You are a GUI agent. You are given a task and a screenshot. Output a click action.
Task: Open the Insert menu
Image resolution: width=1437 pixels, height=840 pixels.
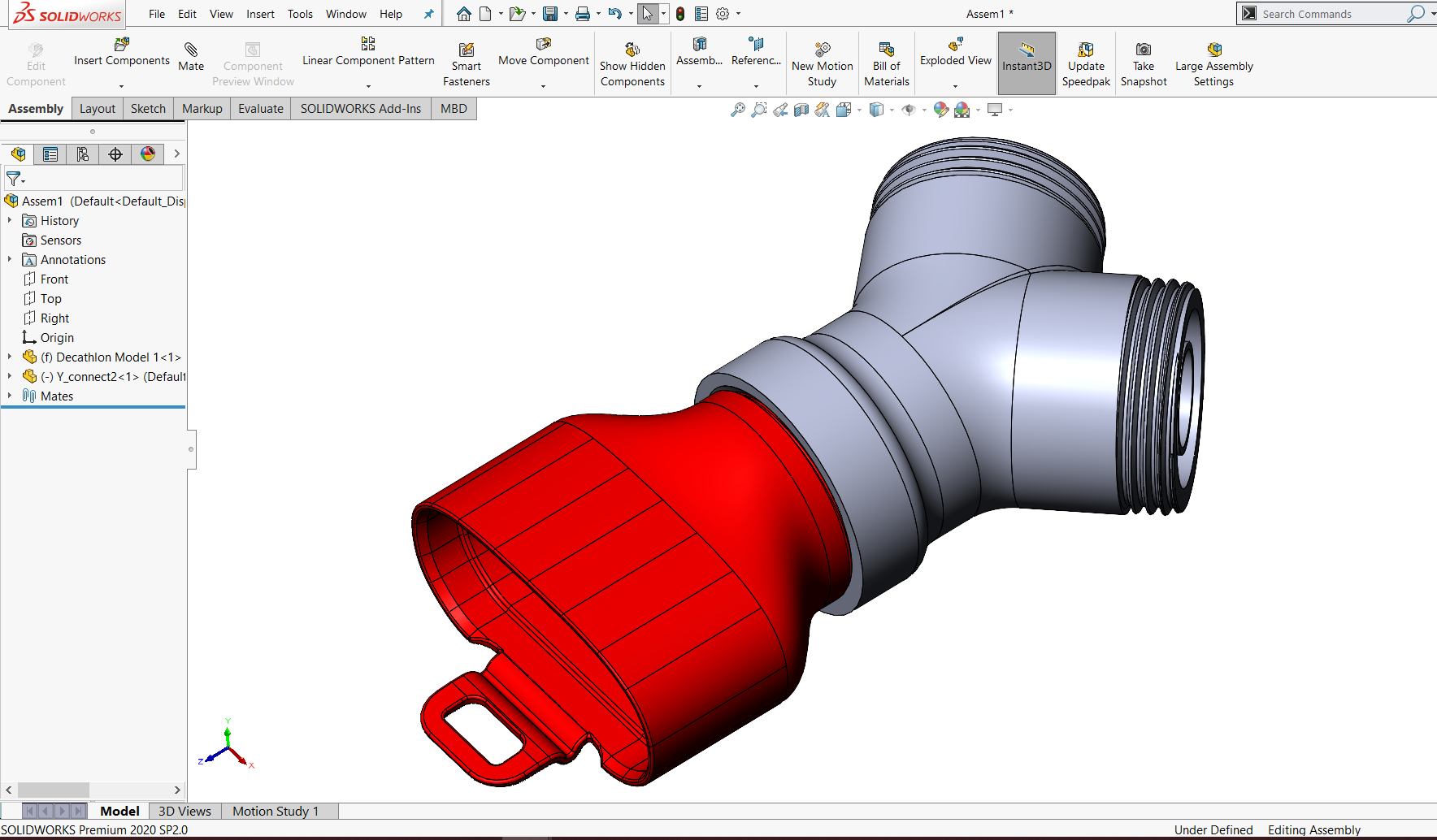tap(260, 14)
